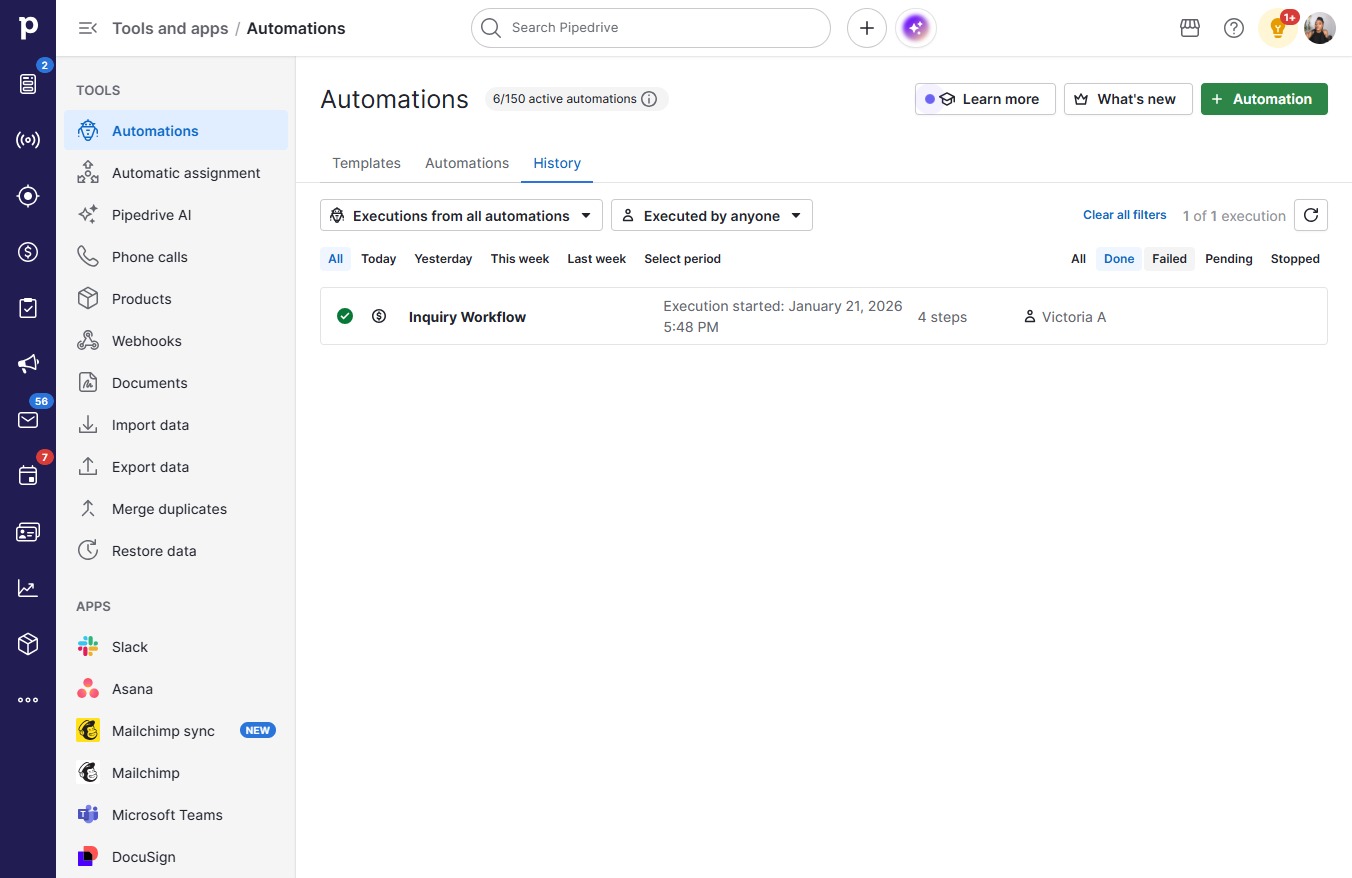
Task: Open Phone calls in Tools
Action: (x=176, y=257)
